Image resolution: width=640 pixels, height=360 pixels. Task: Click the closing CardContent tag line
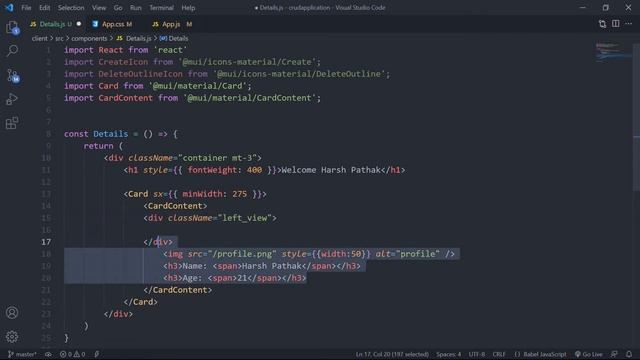click(x=178, y=290)
